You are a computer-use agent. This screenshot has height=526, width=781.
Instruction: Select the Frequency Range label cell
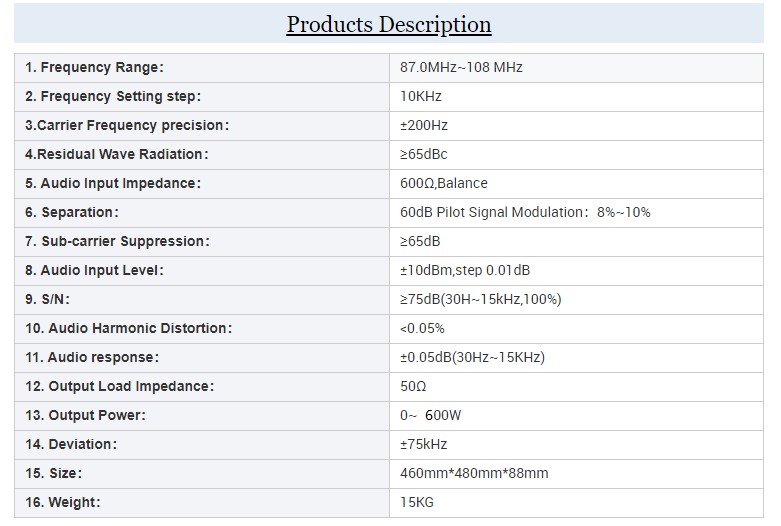pyautogui.click(x=94, y=68)
